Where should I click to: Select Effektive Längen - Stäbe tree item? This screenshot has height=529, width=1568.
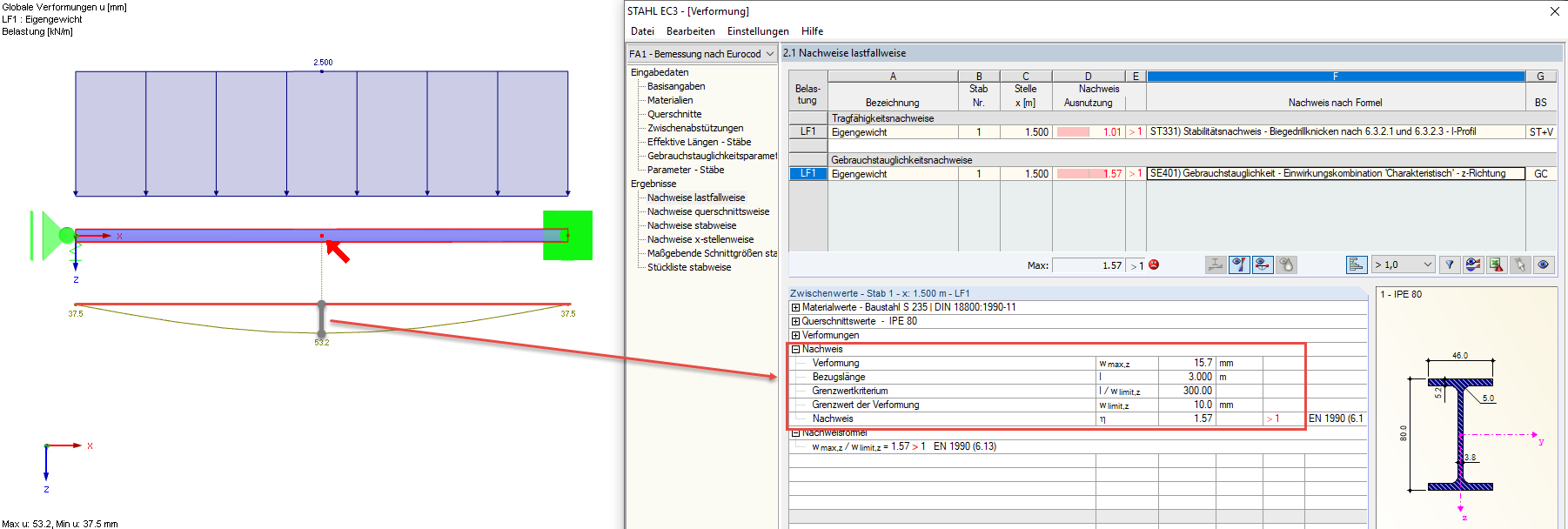point(699,142)
